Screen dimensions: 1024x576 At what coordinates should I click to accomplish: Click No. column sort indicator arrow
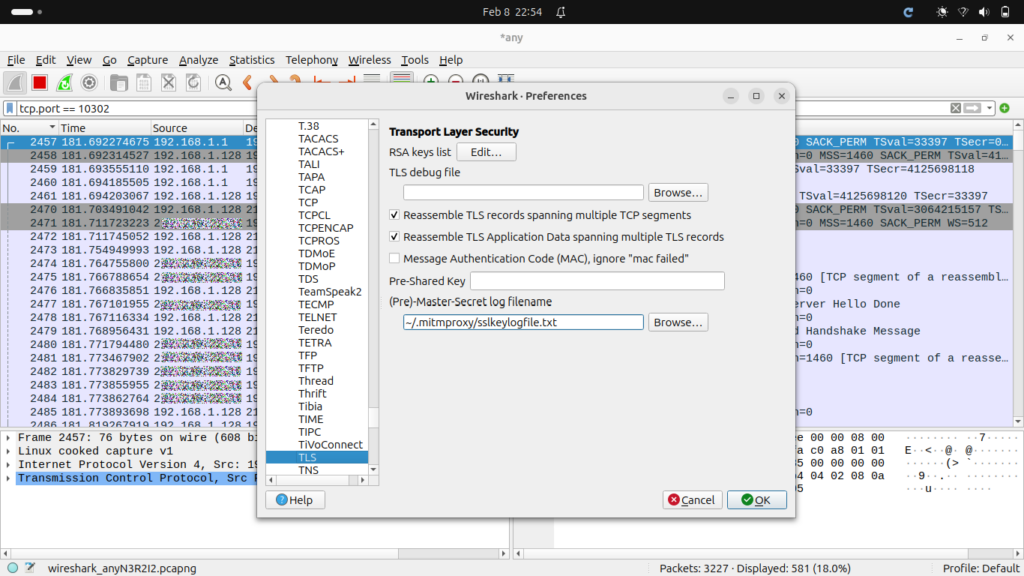pos(52,127)
